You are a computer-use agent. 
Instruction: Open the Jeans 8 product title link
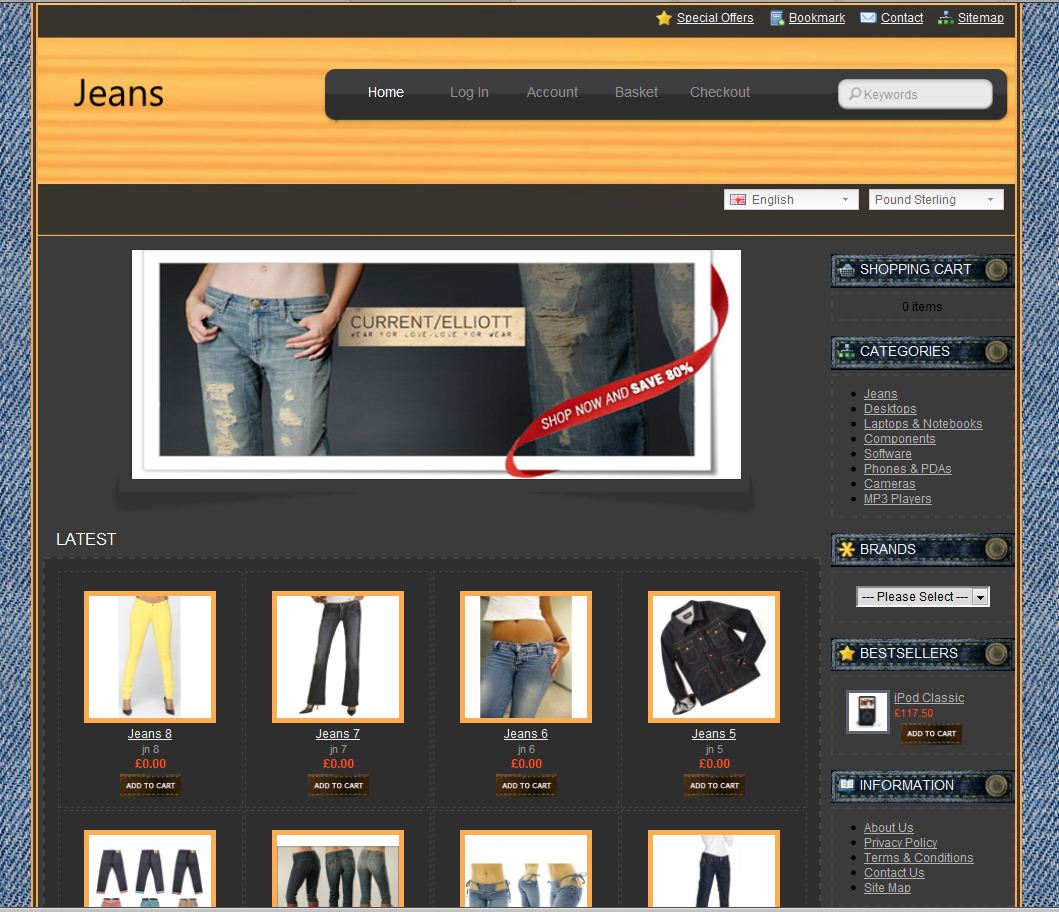(150, 734)
